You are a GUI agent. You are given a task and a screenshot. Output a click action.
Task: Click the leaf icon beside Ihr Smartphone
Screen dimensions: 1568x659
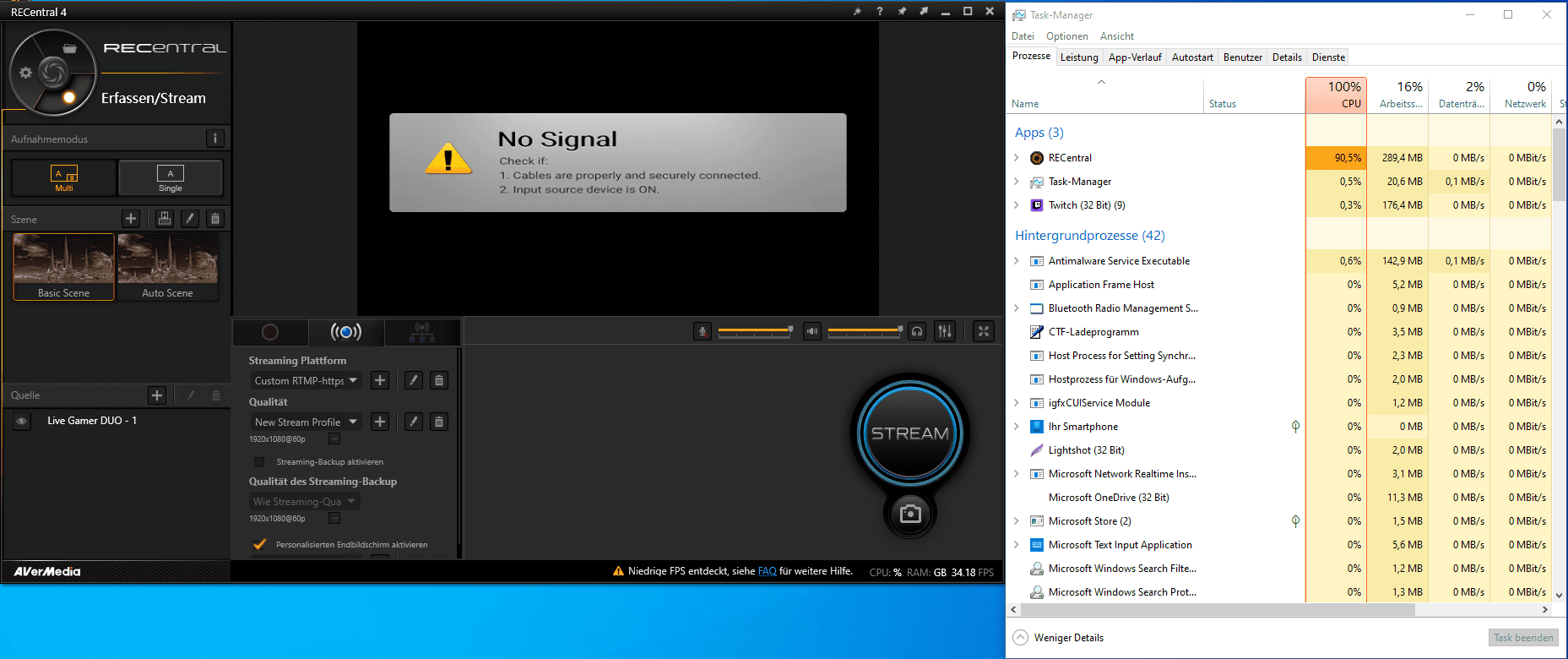[1295, 427]
